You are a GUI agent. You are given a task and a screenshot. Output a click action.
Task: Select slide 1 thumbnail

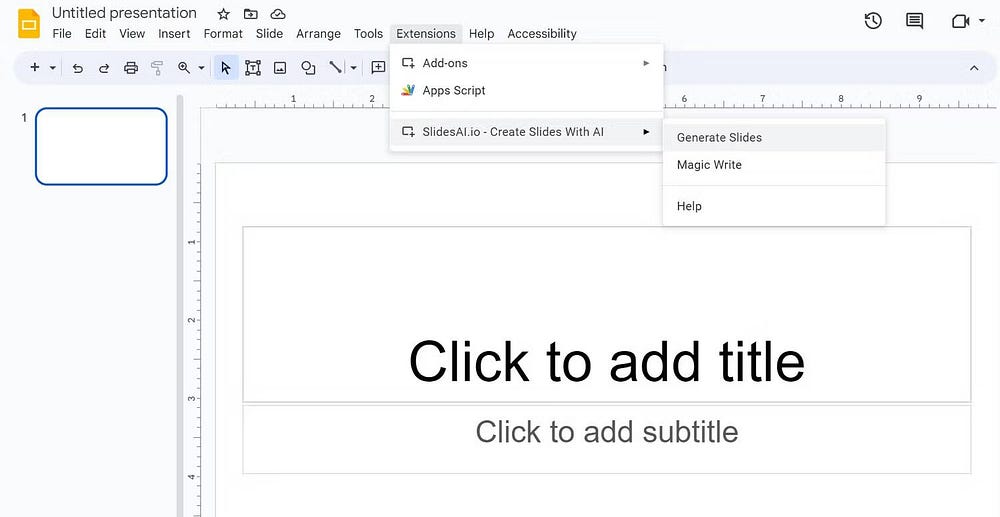click(x=101, y=146)
